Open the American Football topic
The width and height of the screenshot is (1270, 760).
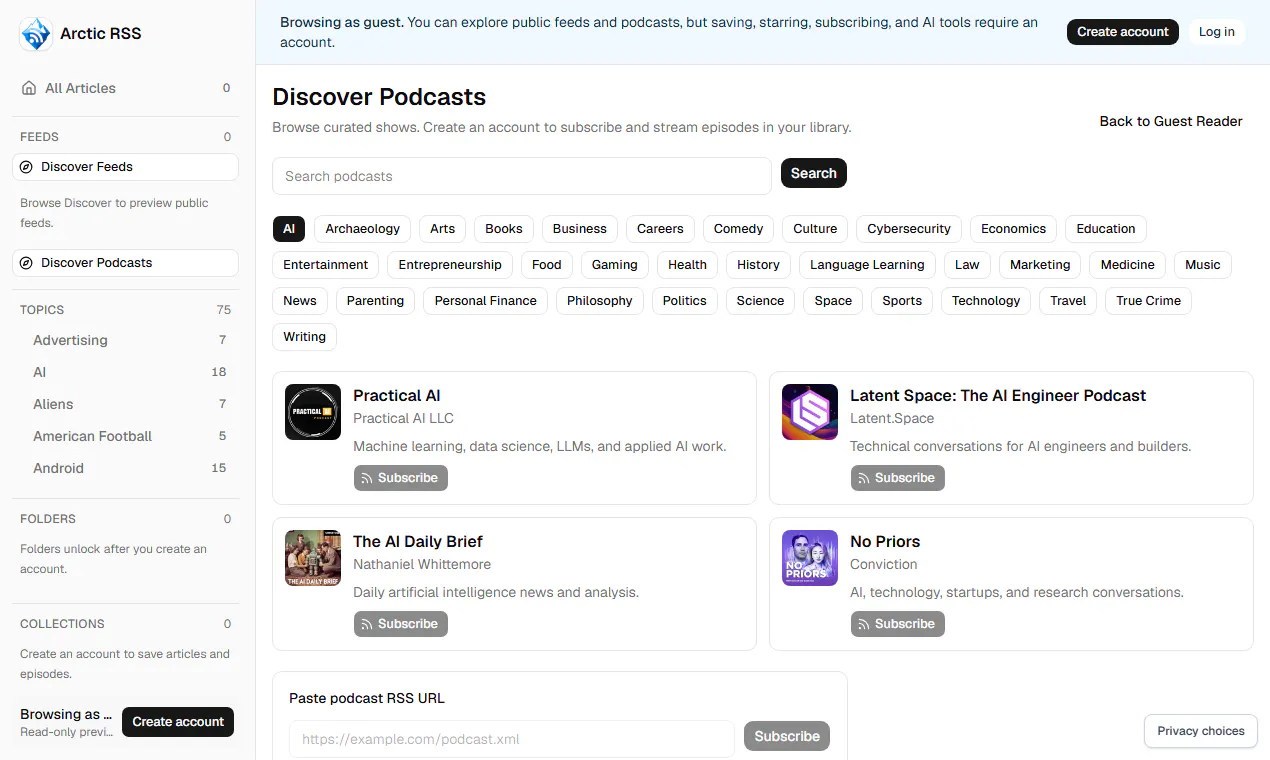[126, 436]
